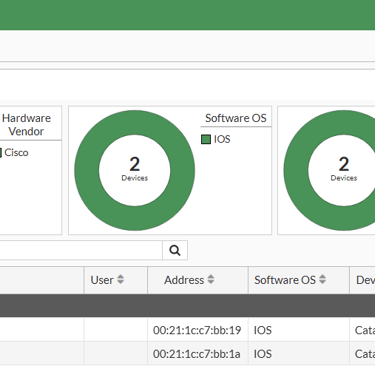Focus the device search input field
The width and height of the screenshot is (375, 366).
[81, 250]
